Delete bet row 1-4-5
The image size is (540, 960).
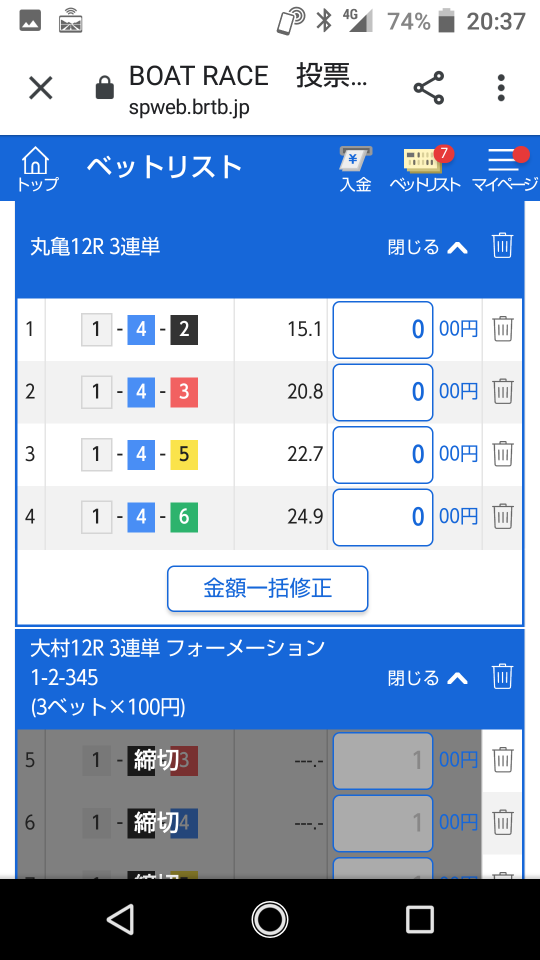pos(503,454)
